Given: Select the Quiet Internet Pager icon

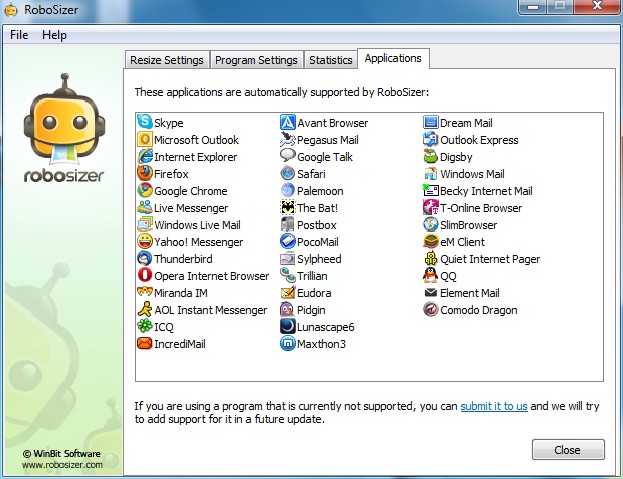Looking at the screenshot, I should 431,259.
